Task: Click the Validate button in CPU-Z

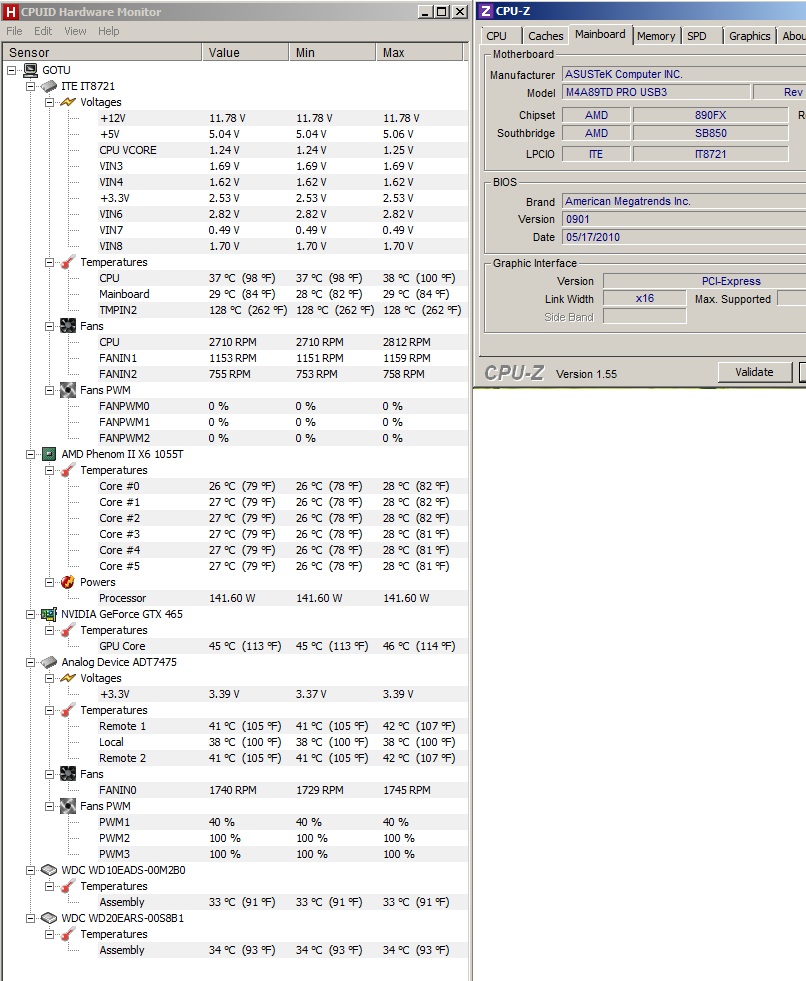Action: coord(754,372)
